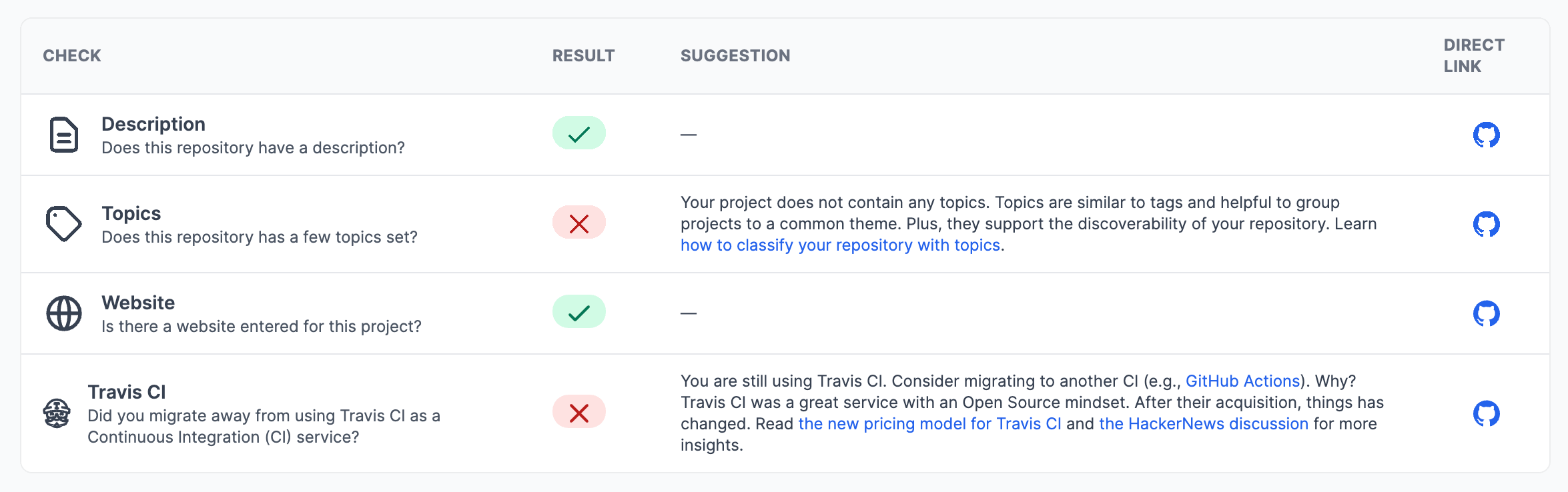
Task: Open the GitHub link for Travis CI check
Action: click(x=1486, y=414)
